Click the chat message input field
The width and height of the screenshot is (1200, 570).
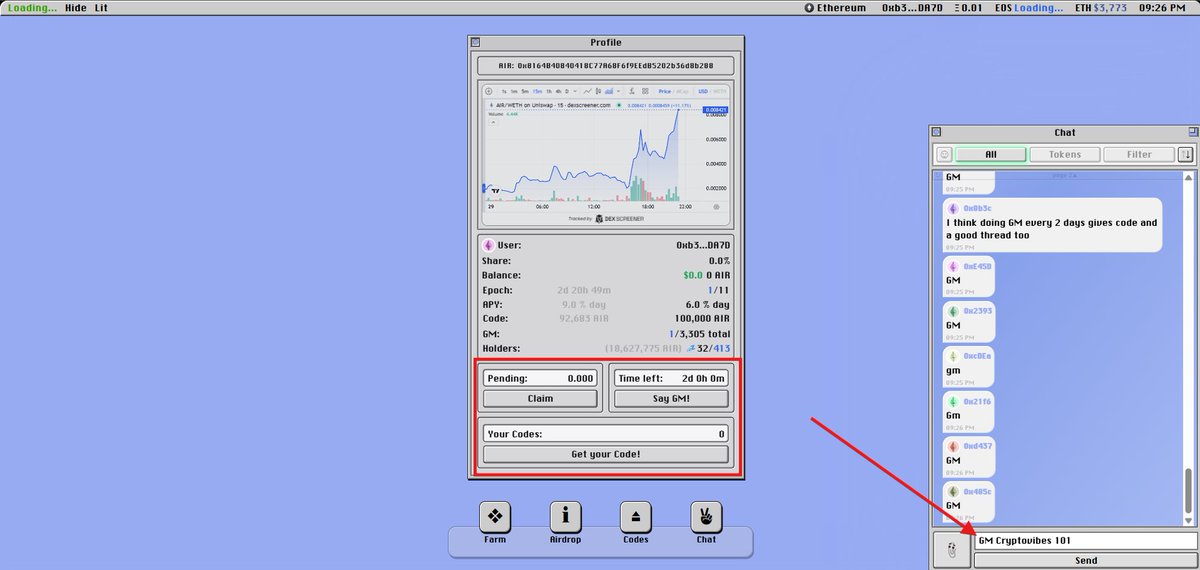1085,541
